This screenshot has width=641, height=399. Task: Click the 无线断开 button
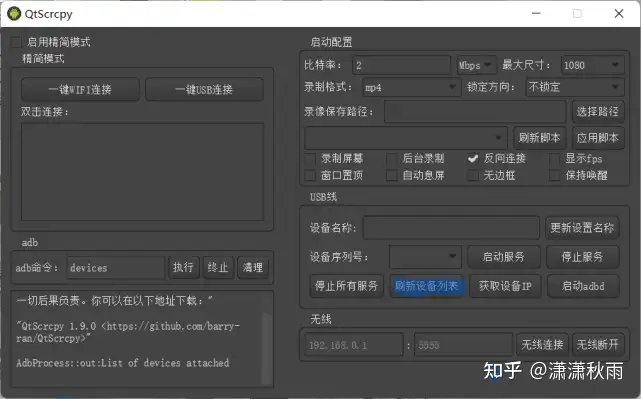click(x=597, y=345)
